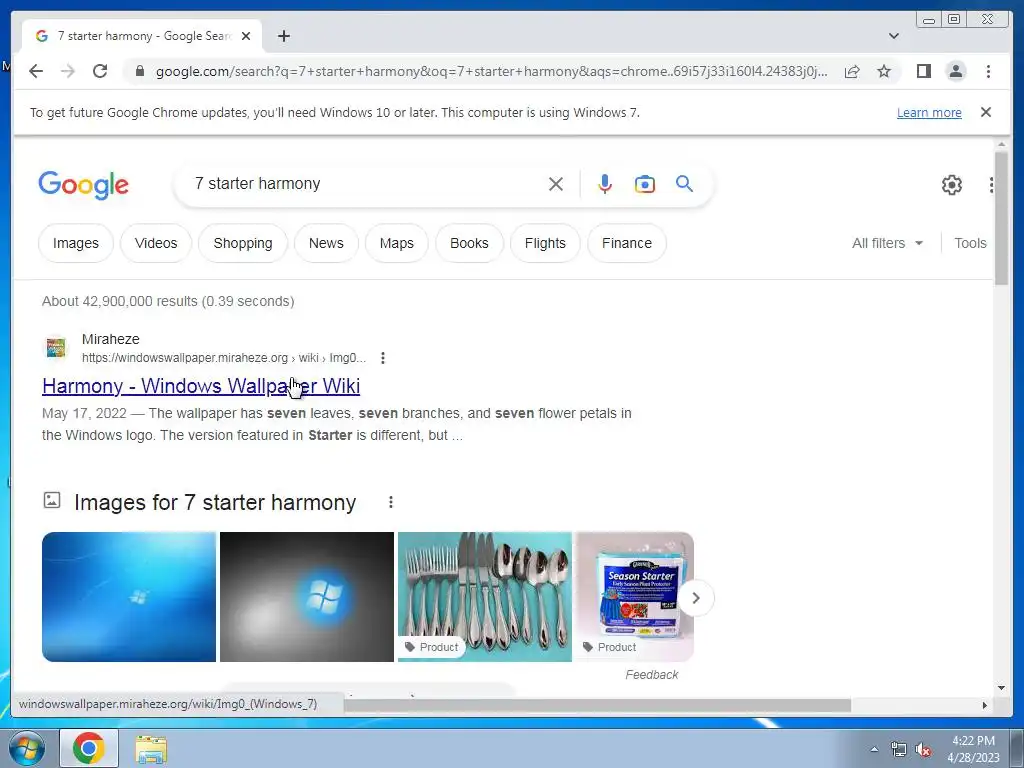Open the Season Starter product image
The image size is (1024, 768).
coord(634,597)
